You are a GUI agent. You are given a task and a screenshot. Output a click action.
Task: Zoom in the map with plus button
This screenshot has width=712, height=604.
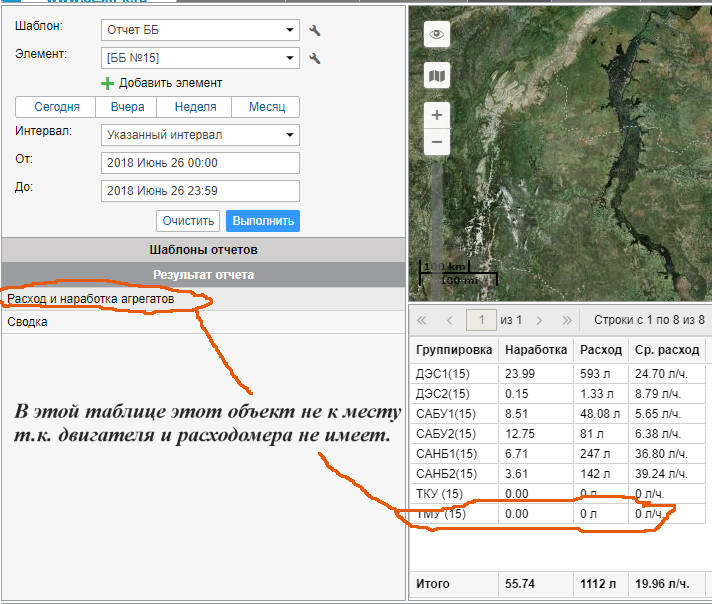437,115
